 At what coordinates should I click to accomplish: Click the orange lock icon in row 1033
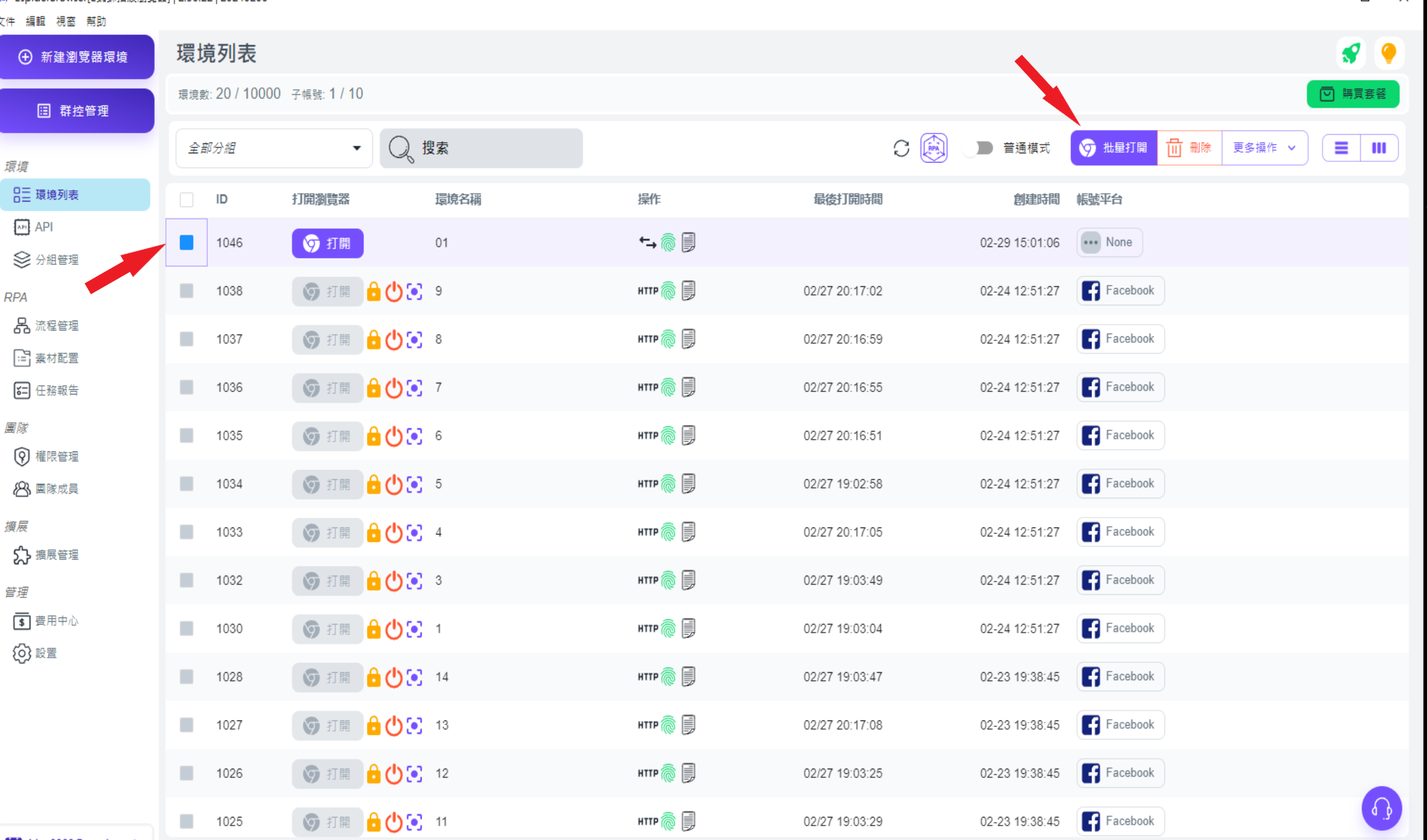click(374, 533)
